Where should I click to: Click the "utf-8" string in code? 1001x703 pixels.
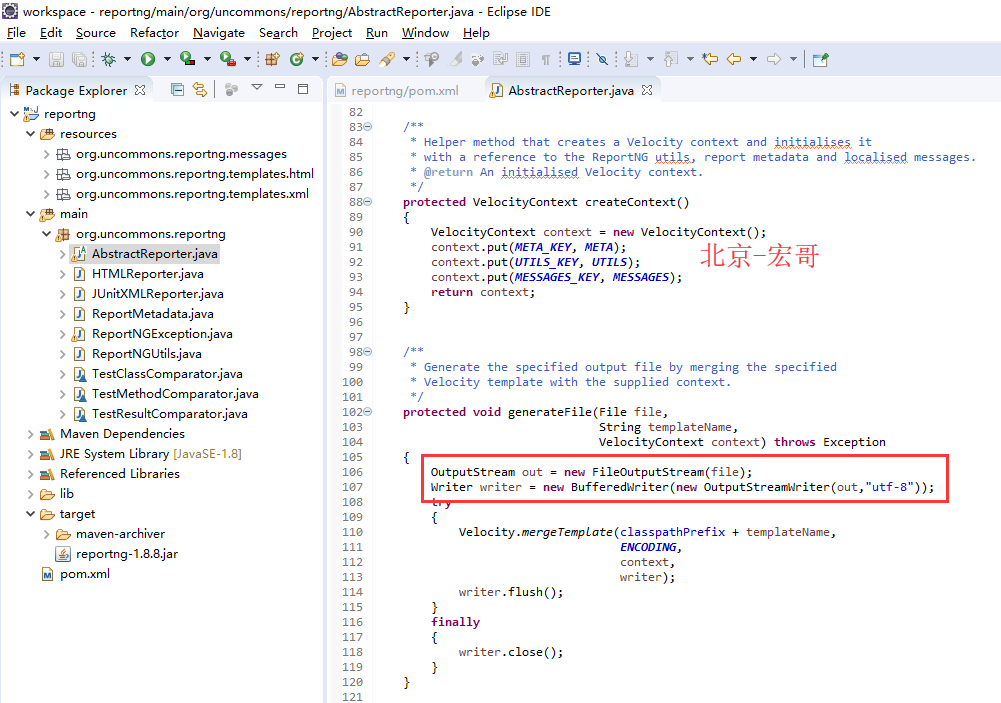pos(889,487)
